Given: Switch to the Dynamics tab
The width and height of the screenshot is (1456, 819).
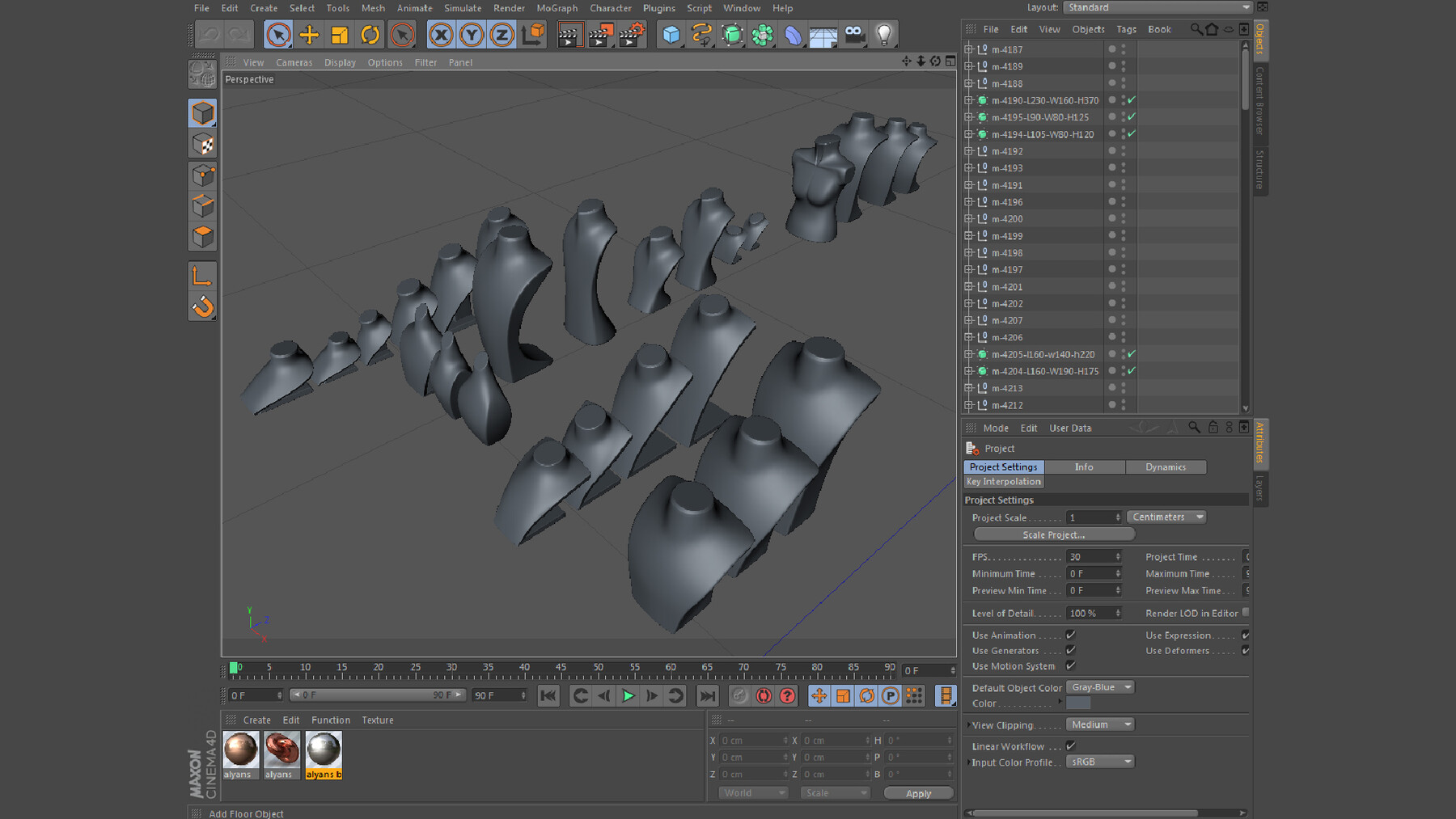Looking at the screenshot, I should pos(1166,466).
